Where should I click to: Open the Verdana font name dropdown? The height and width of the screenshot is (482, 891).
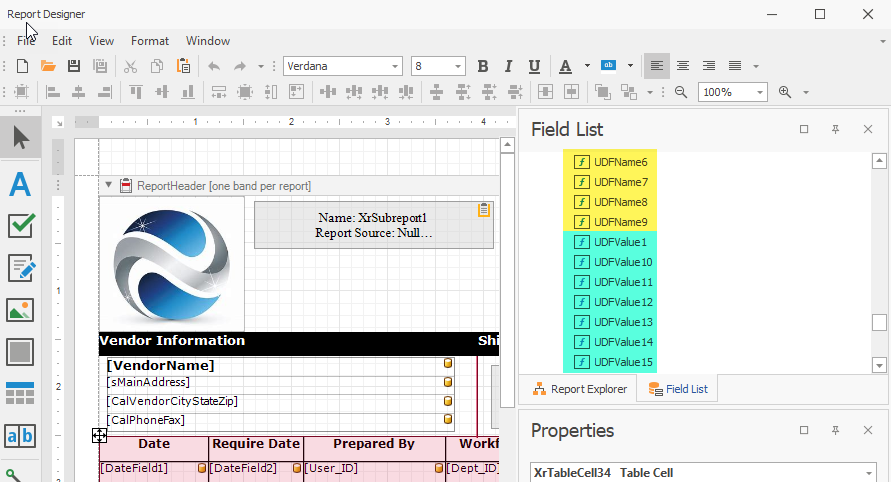pyautogui.click(x=393, y=66)
